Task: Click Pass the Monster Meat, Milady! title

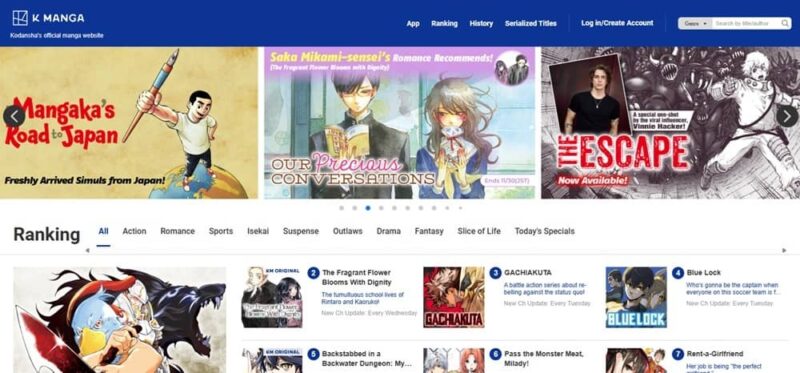Action: (543, 359)
